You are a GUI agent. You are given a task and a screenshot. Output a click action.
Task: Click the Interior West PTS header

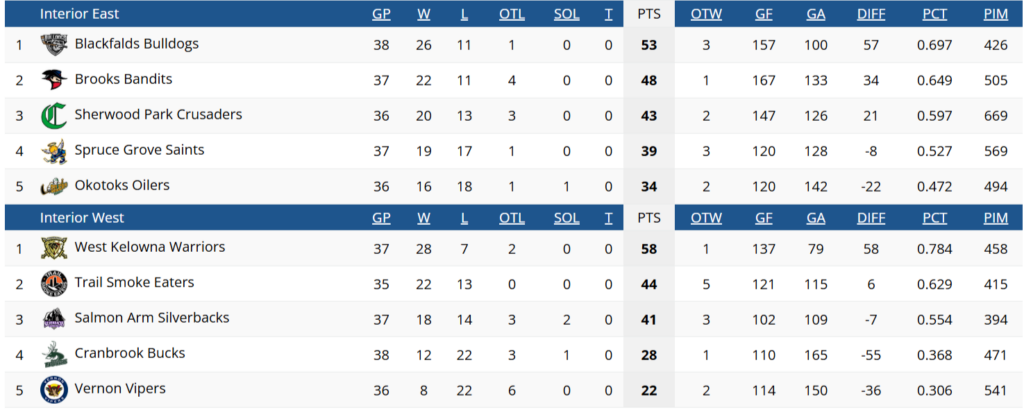[x=649, y=218]
